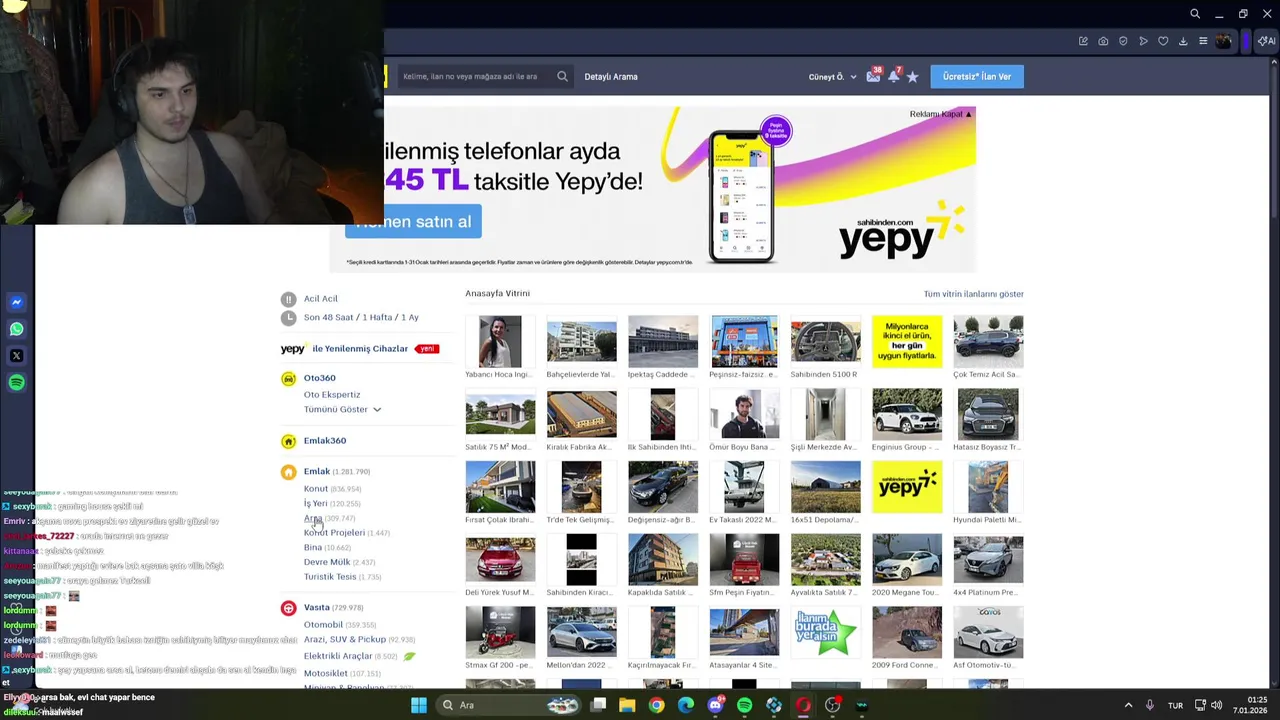Select the Devre Mülk subcategory
1280x720 pixels.
327,562
